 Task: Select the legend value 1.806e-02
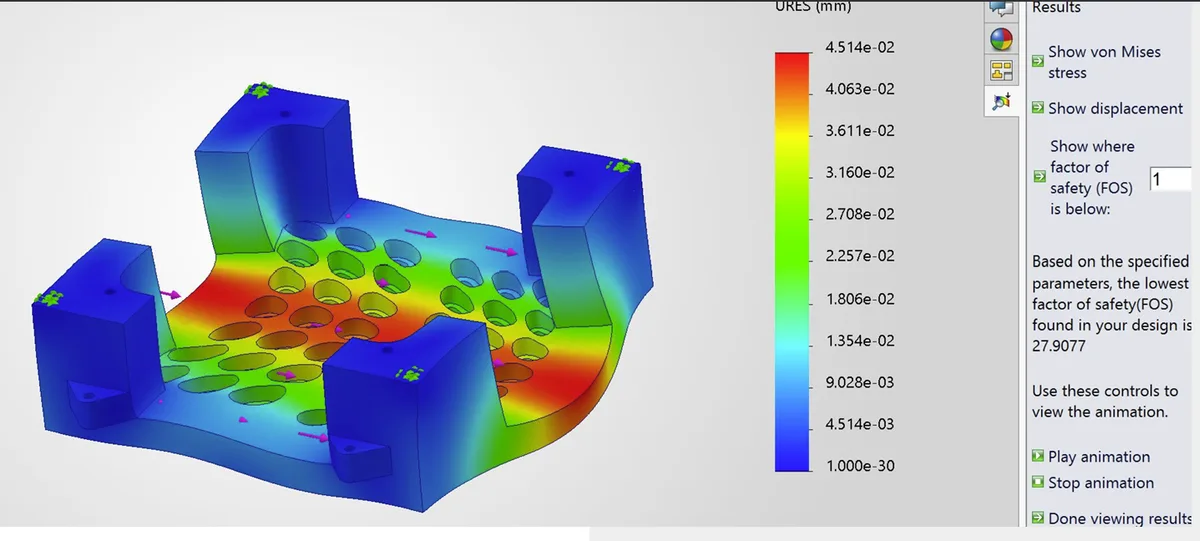(859, 299)
